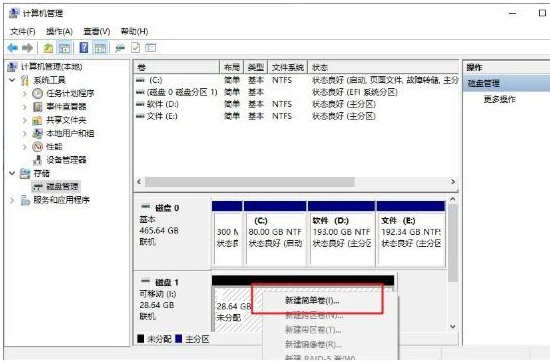
Task: Expand Services and Applications (服务和应用程序) node
Action: click(12, 200)
